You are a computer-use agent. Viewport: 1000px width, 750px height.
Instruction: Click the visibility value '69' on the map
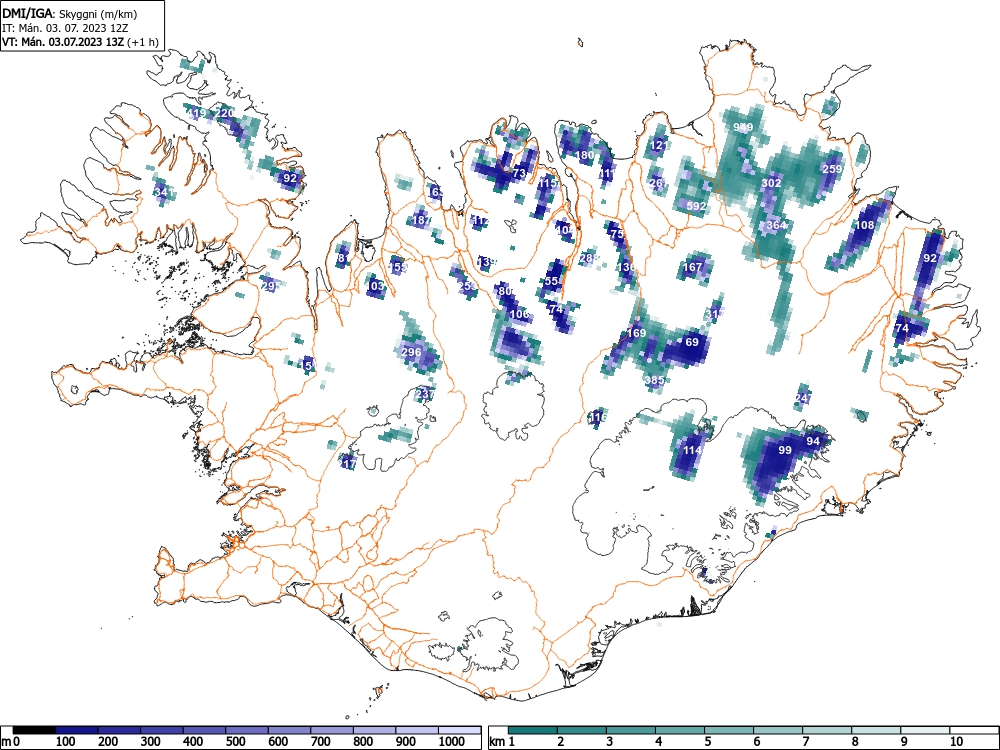pos(692,342)
